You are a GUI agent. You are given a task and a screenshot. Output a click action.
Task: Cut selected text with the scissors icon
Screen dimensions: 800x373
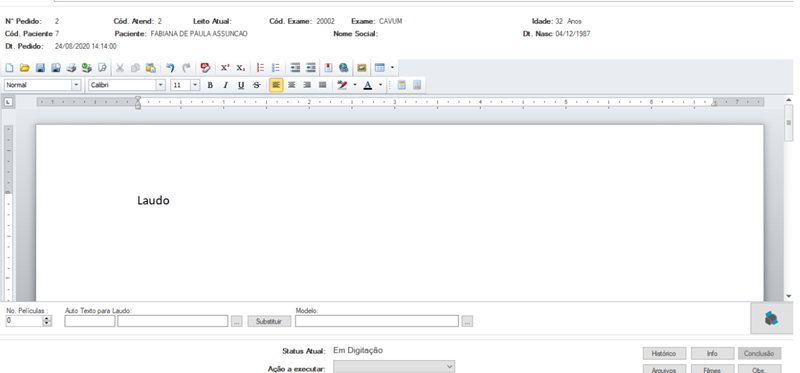[120, 67]
